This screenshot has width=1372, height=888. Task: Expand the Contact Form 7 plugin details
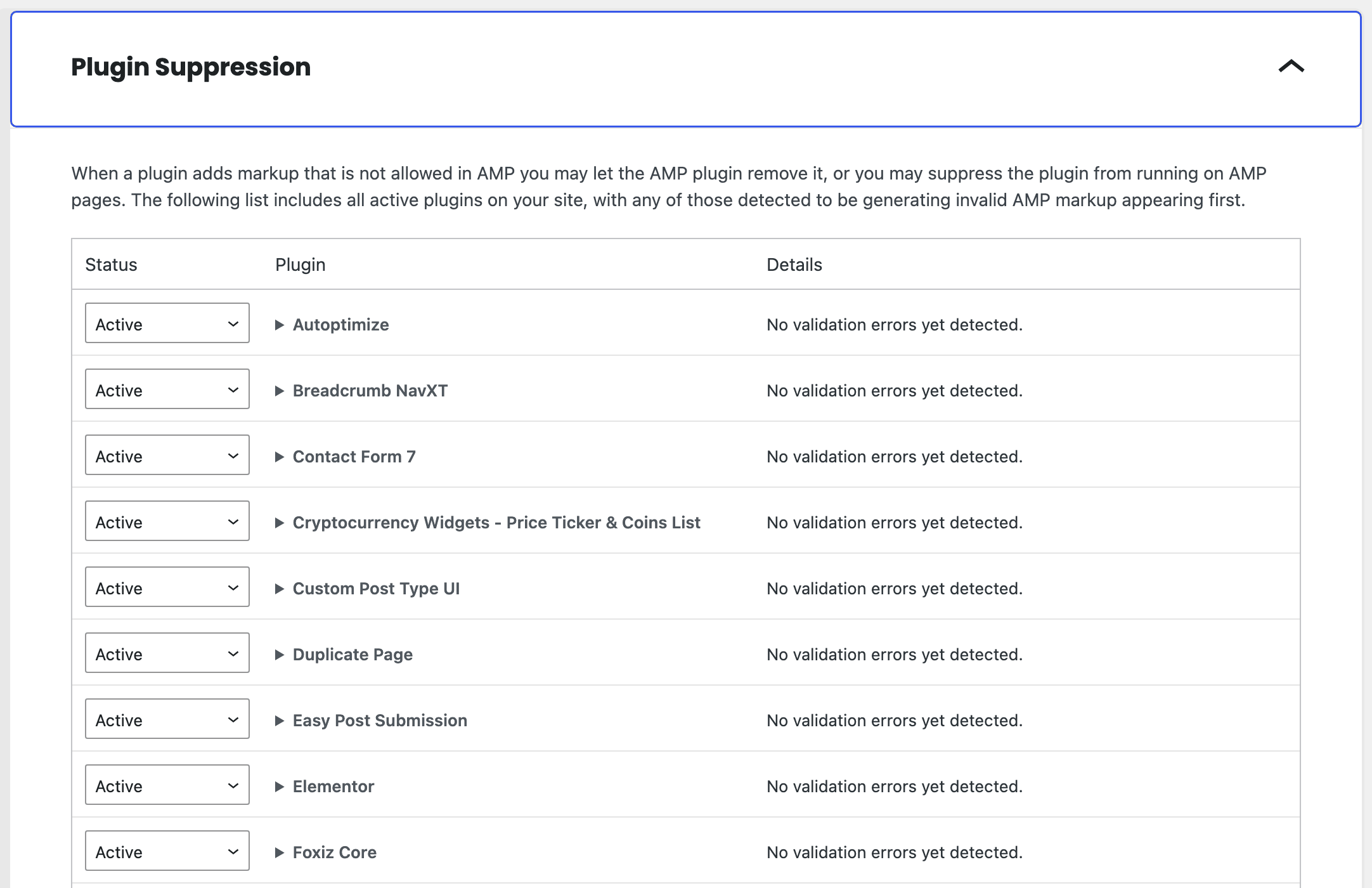click(346, 457)
